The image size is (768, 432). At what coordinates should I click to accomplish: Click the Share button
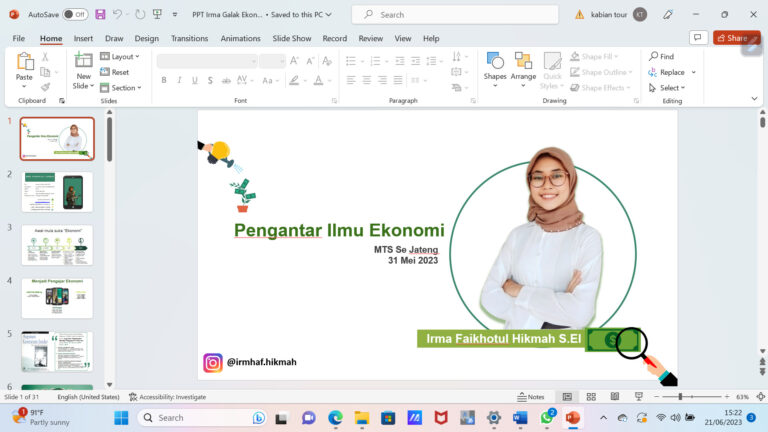pyautogui.click(x=736, y=38)
